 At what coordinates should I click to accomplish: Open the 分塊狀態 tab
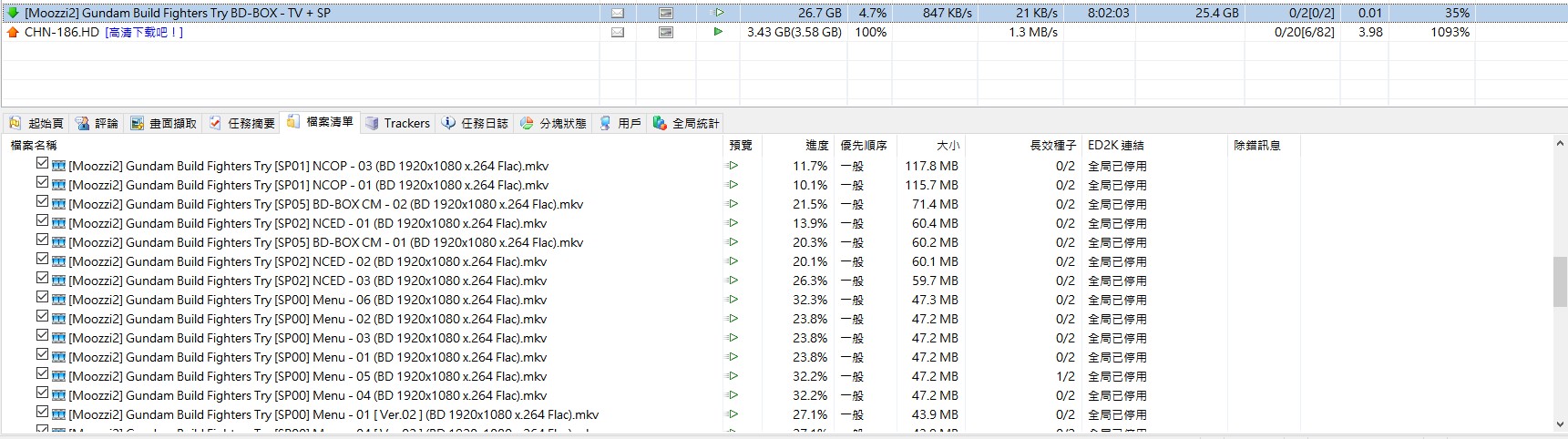553,123
